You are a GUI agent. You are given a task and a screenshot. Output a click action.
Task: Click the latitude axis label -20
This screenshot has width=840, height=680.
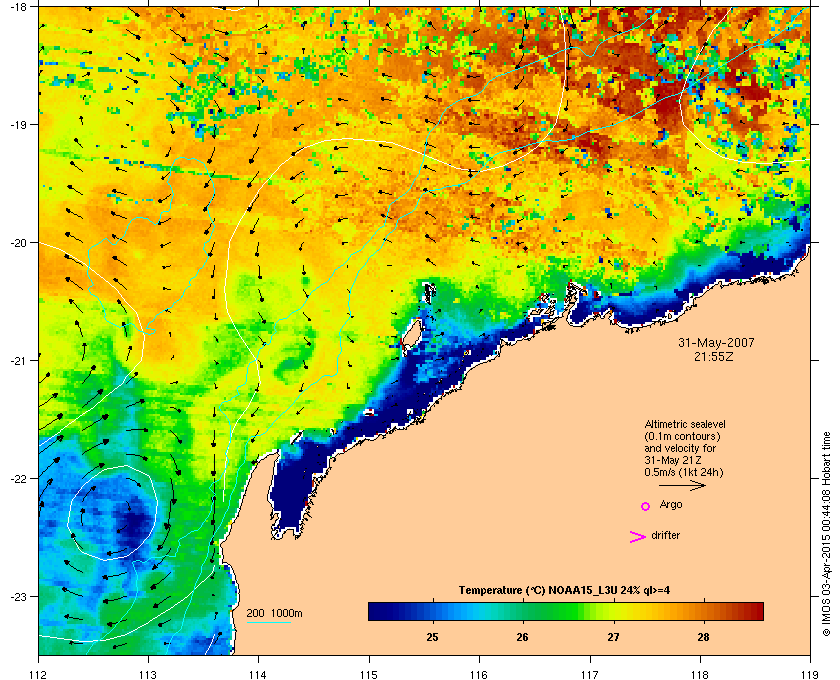[x=18, y=242]
